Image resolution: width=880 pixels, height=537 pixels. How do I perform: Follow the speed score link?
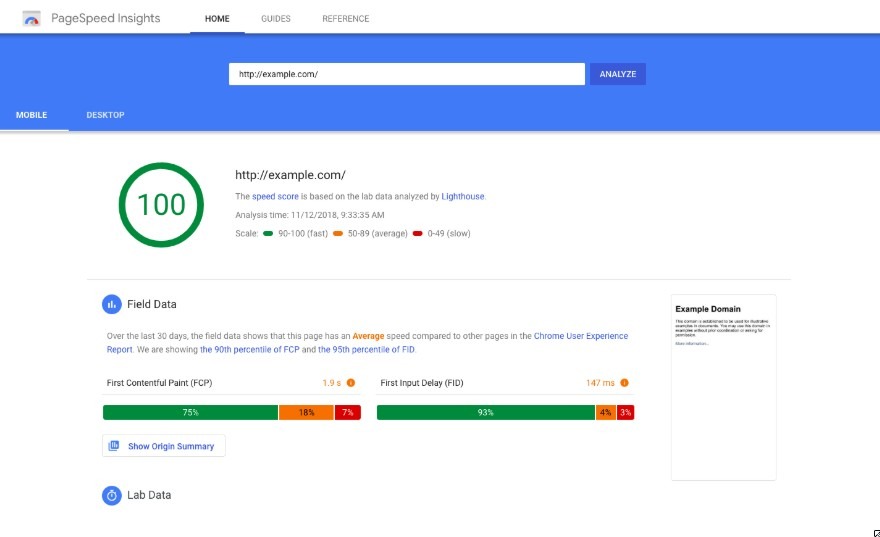[x=275, y=196]
